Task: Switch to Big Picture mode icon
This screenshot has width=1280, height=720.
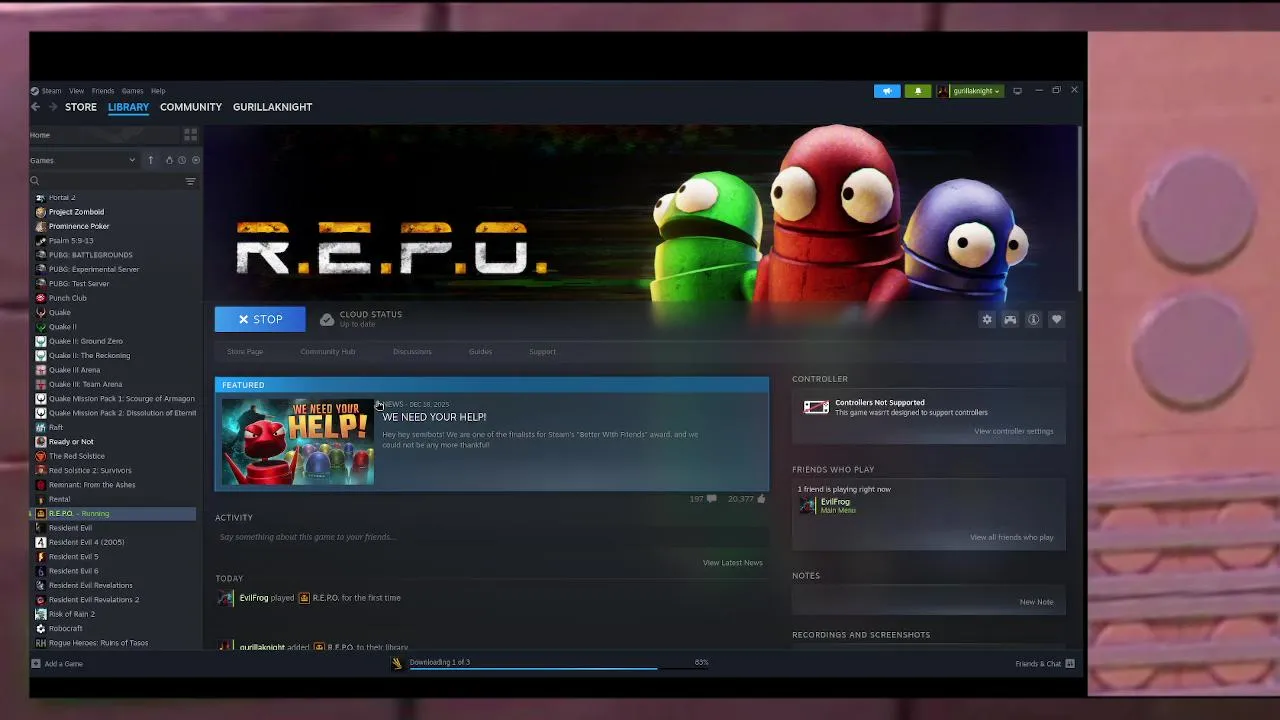Action: (1017, 91)
